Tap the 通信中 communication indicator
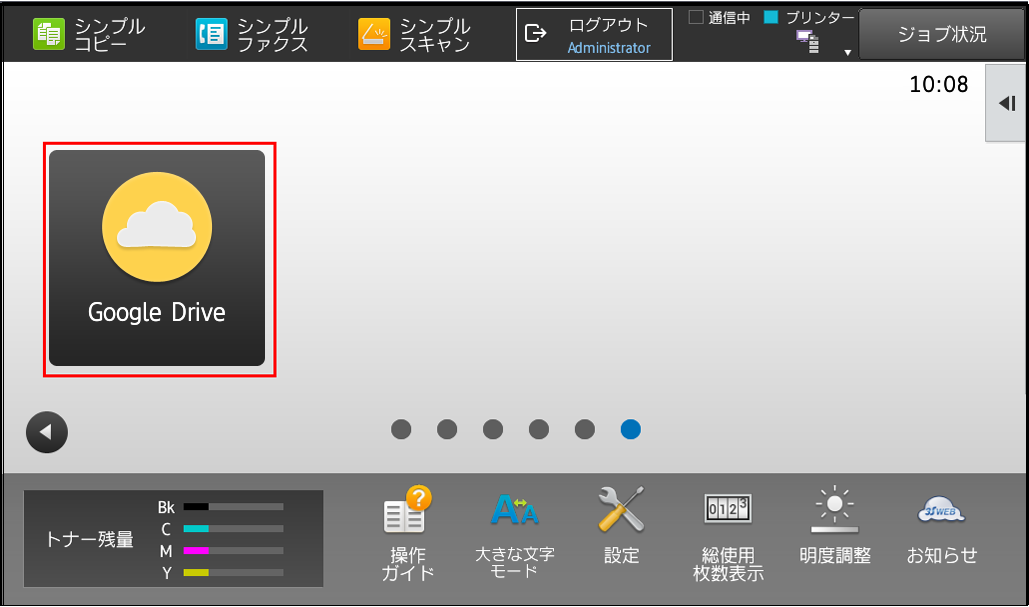This screenshot has height=607, width=1029. click(x=719, y=18)
